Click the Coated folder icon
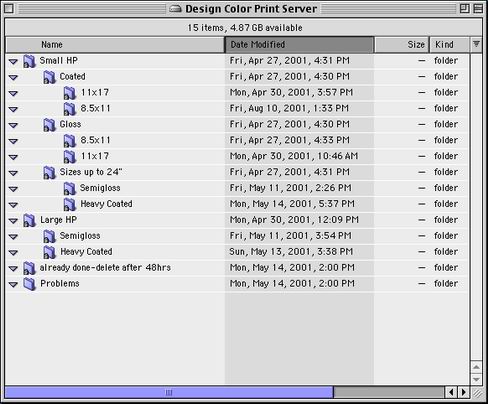488x404 pixels. 49,77
